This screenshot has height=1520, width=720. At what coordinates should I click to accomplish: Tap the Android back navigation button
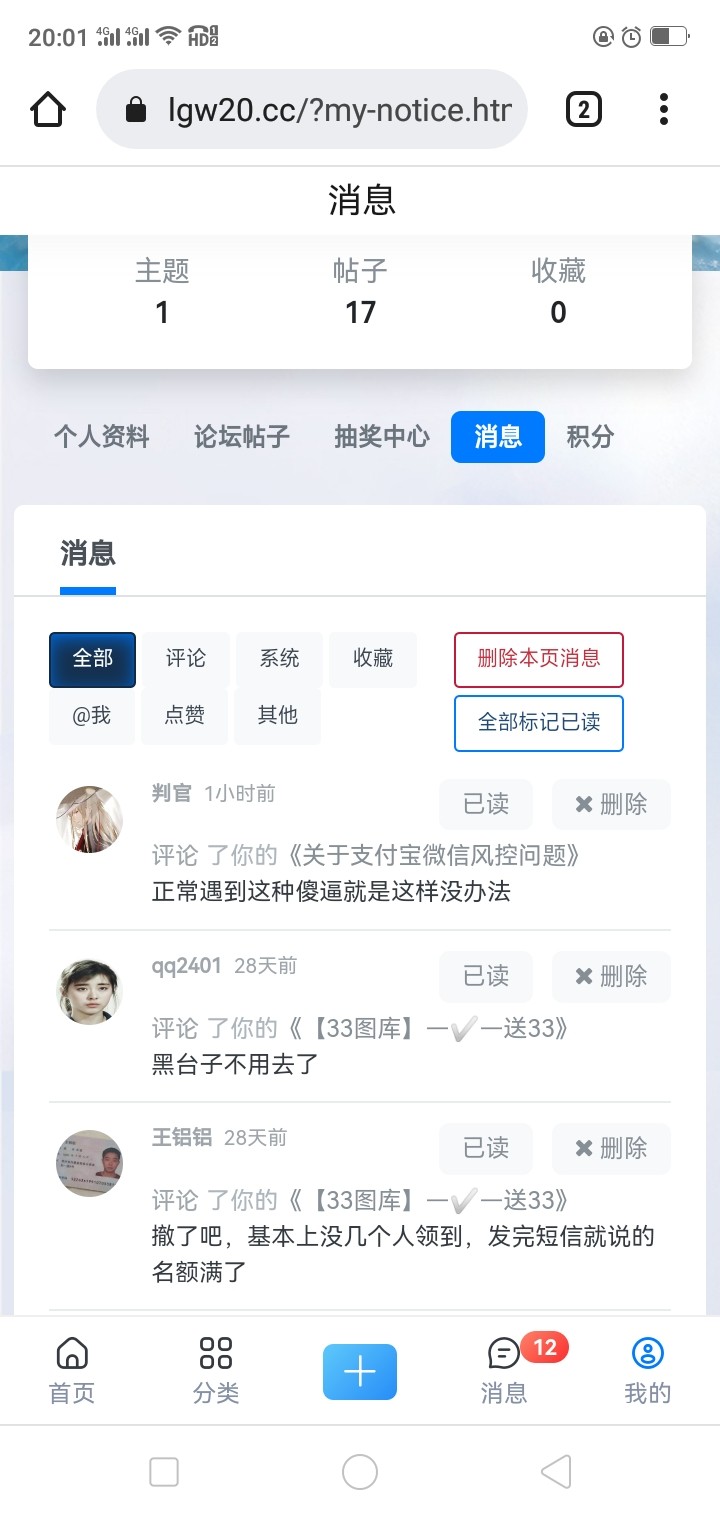(556, 1472)
